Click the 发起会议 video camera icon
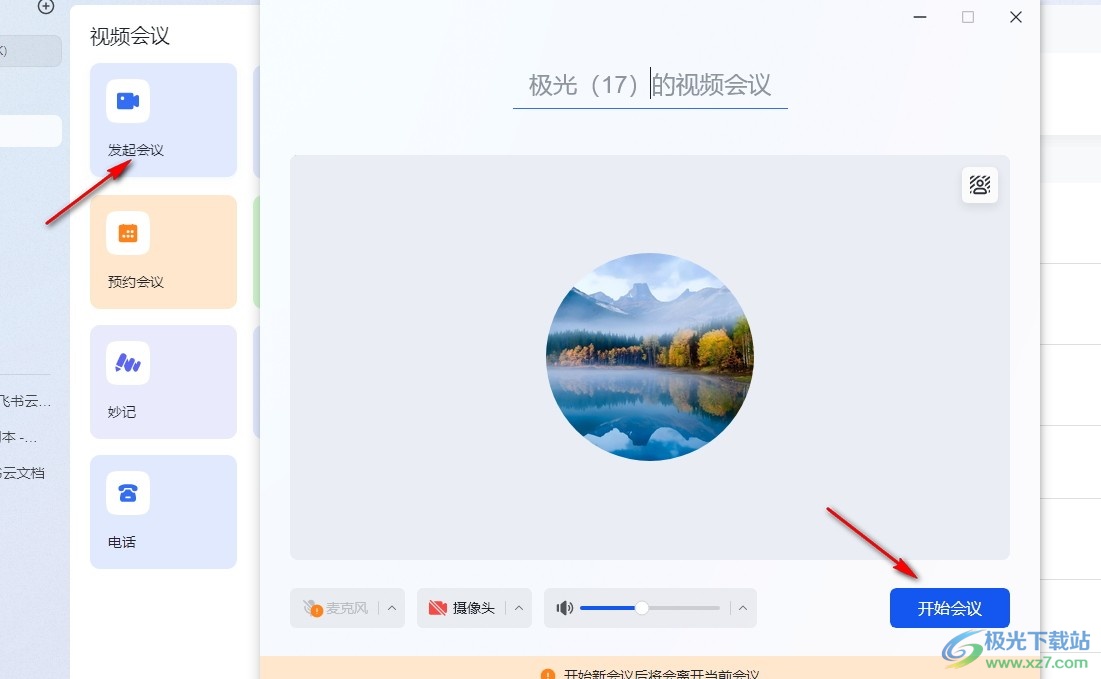The image size is (1101, 679). pyautogui.click(x=128, y=101)
